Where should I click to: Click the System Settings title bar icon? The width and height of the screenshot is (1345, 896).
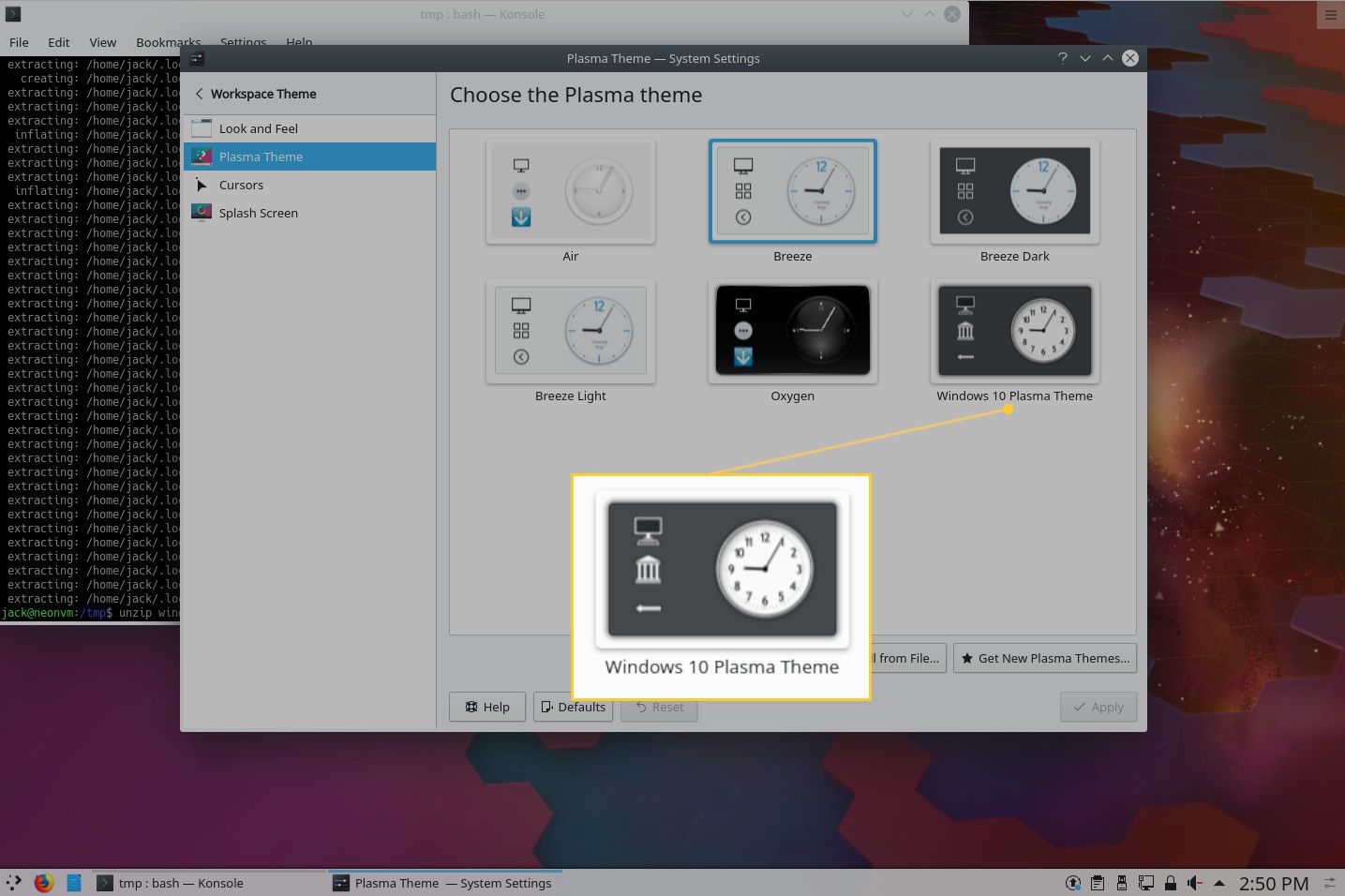coord(197,58)
